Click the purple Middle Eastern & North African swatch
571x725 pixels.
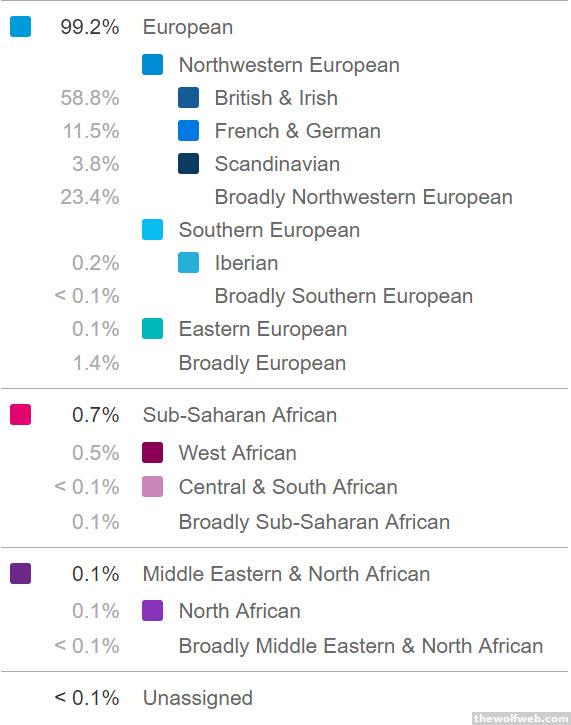pyautogui.click(x=20, y=573)
